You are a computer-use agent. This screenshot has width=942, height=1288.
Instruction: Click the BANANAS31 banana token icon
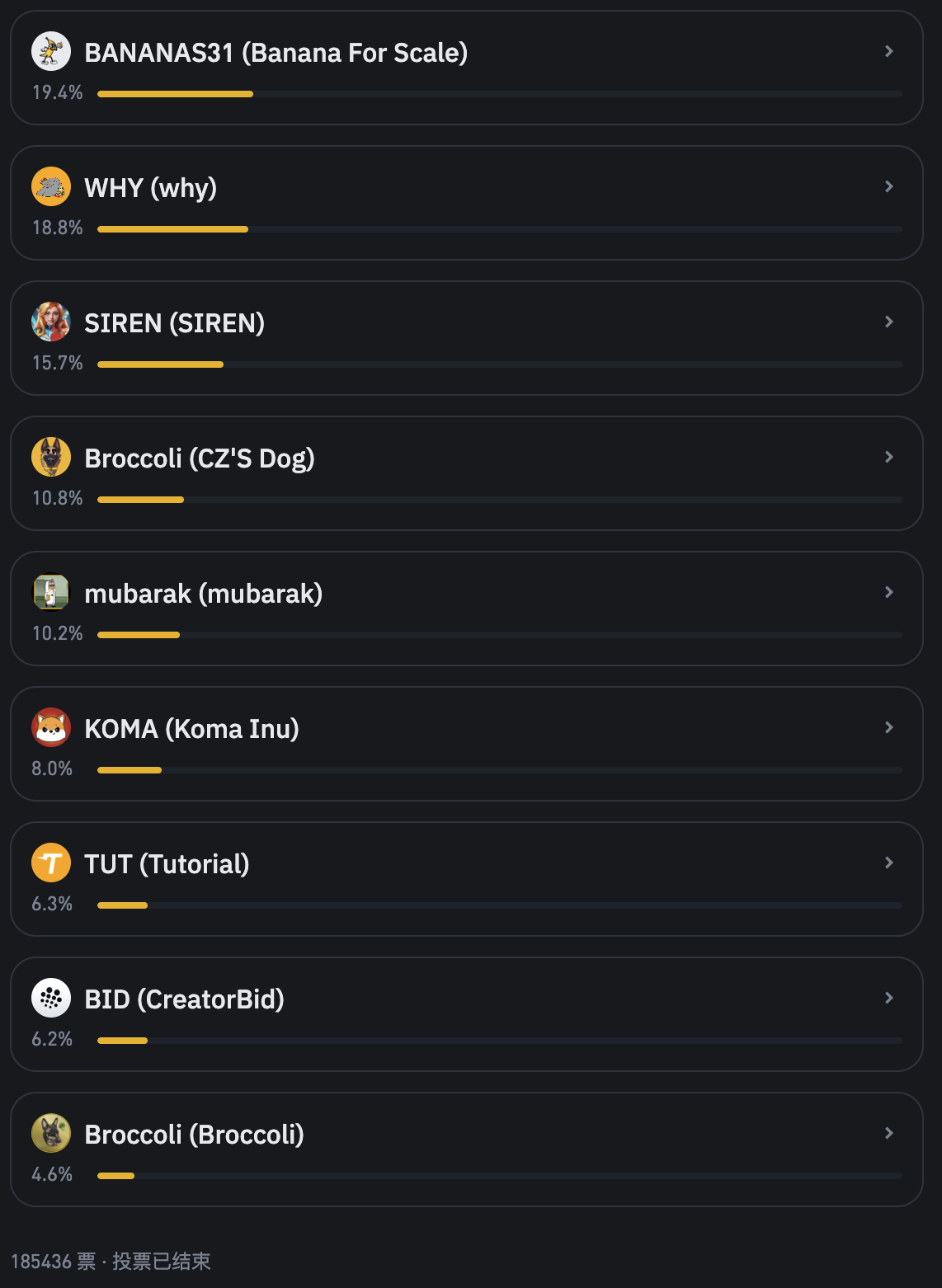pyautogui.click(x=51, y=51)
